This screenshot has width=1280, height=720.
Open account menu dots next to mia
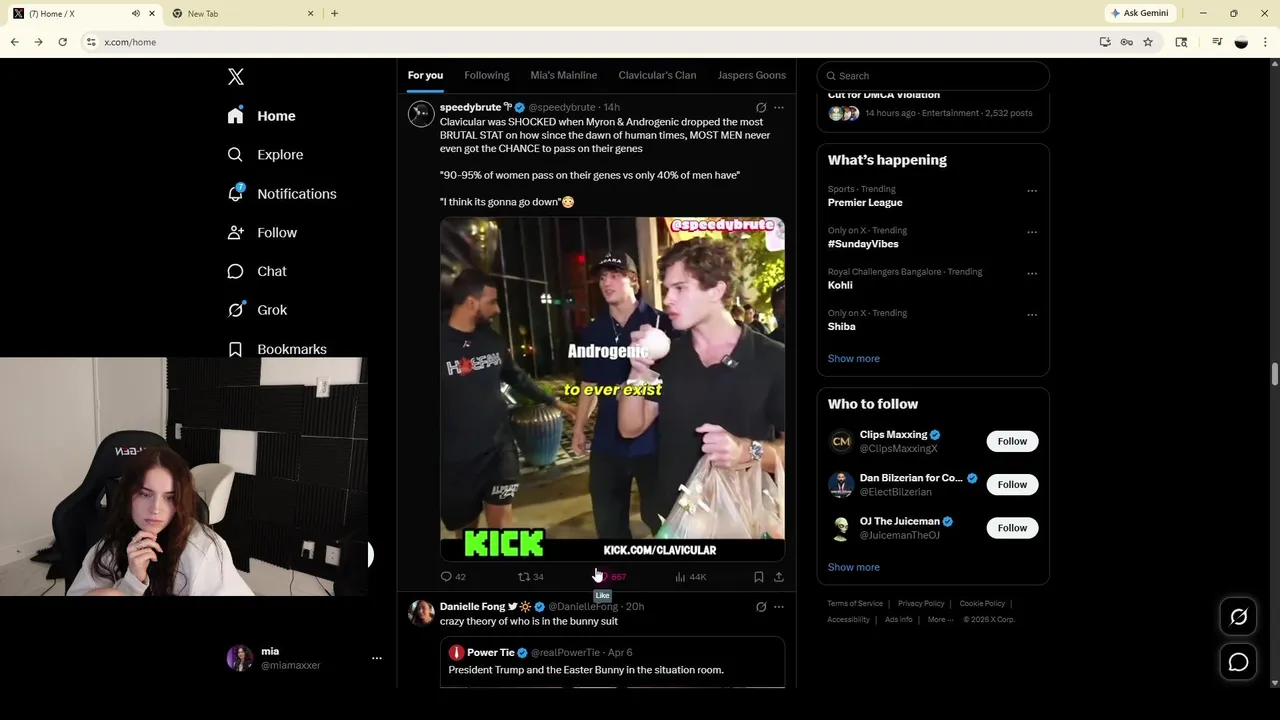[x=377, y=658]
